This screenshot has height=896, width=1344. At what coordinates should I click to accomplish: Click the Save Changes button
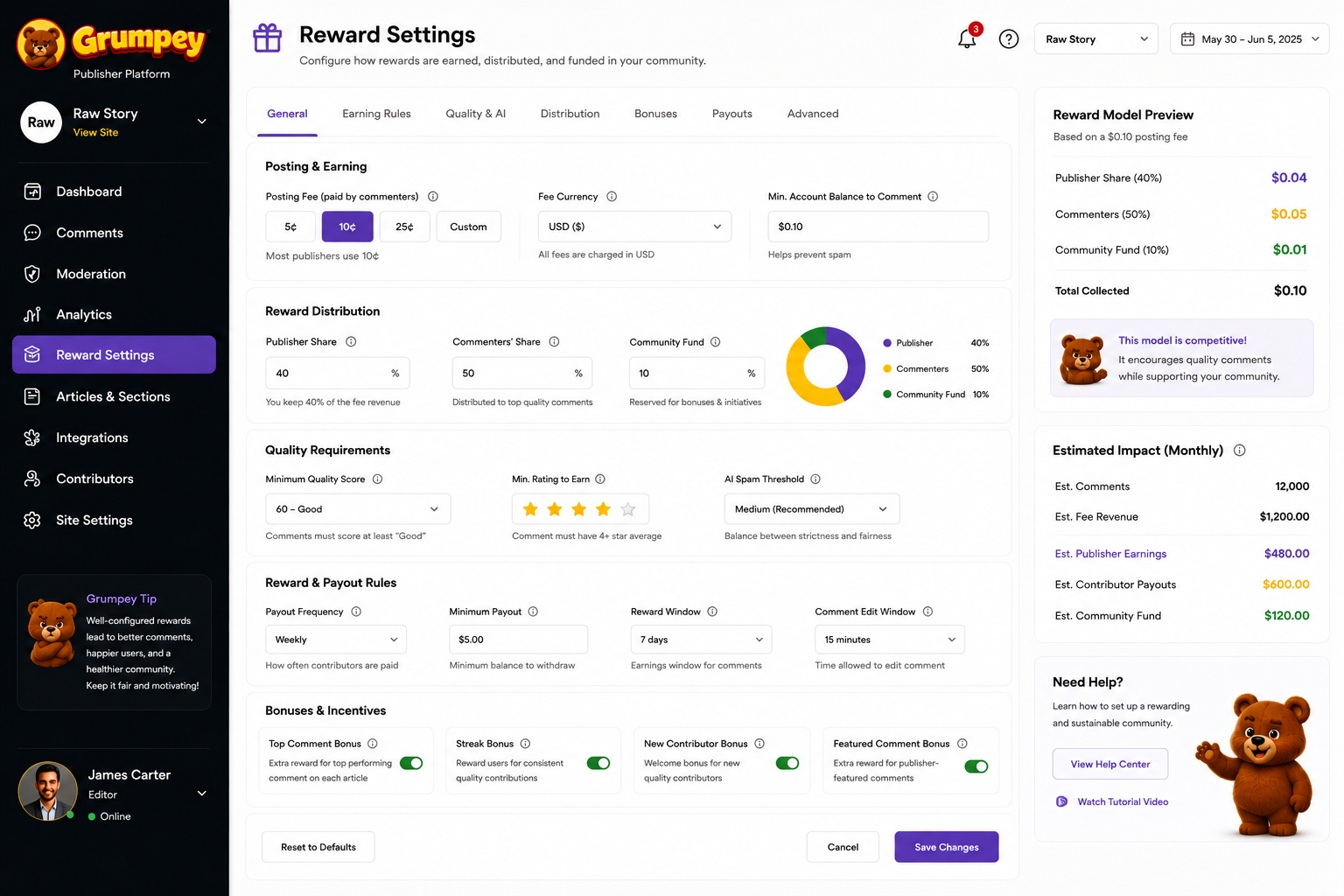tap(946, 847)
